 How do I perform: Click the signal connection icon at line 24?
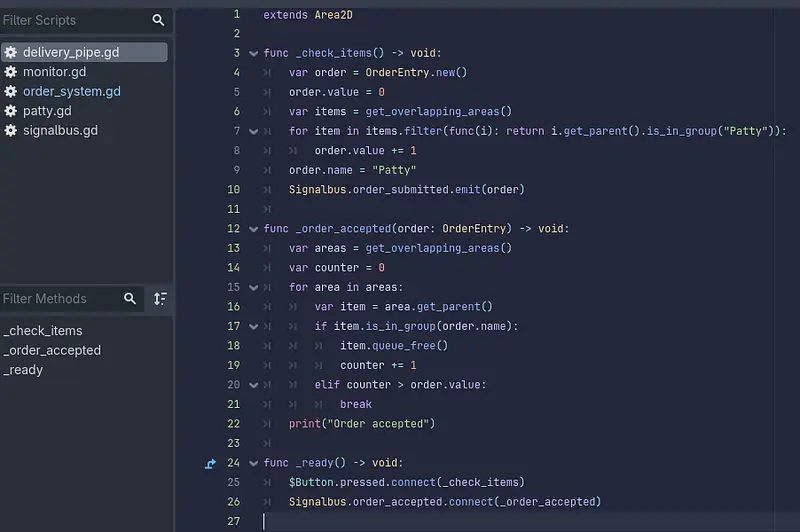(x=210, y=463)
